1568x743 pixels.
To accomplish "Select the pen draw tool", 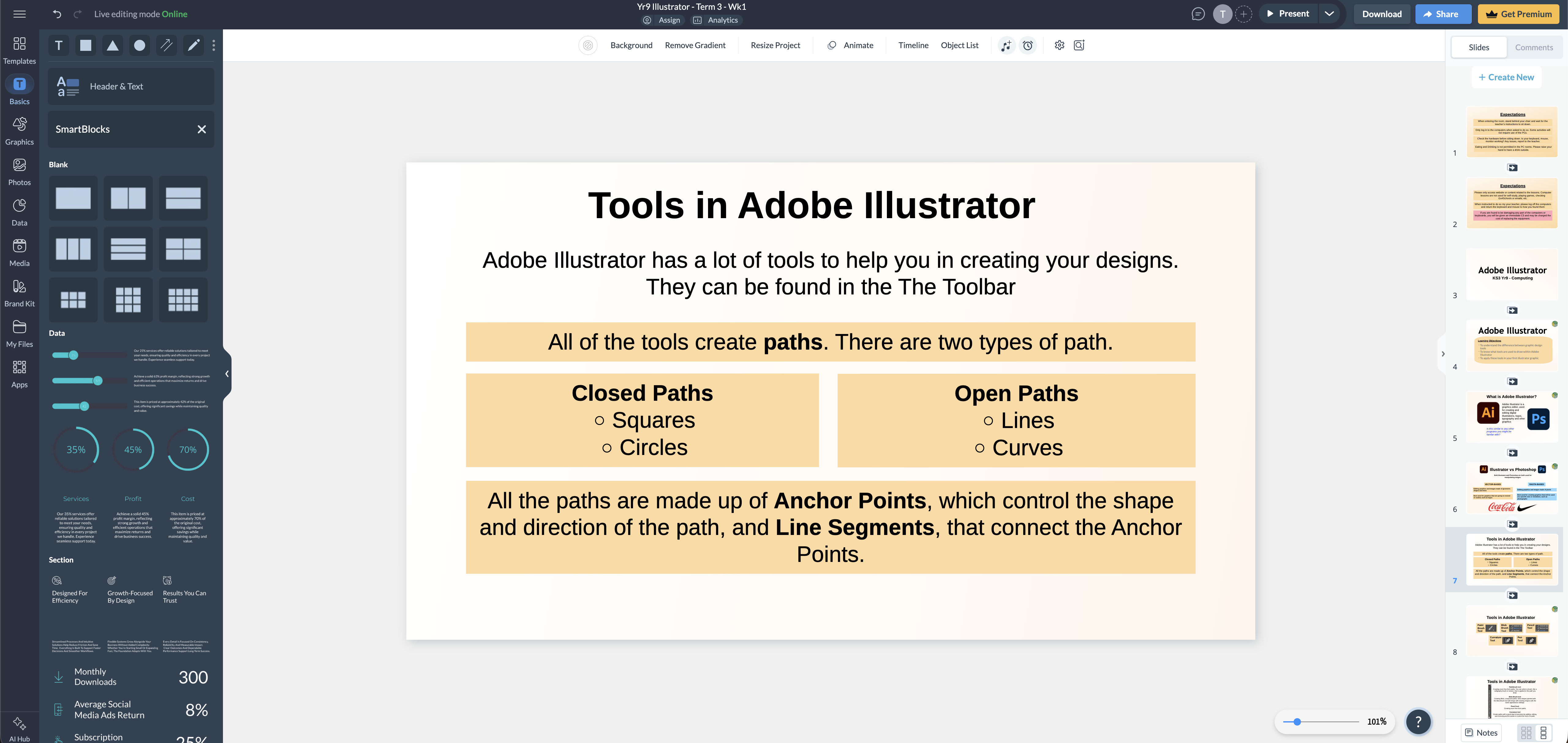I will click(x=194, y=45).
